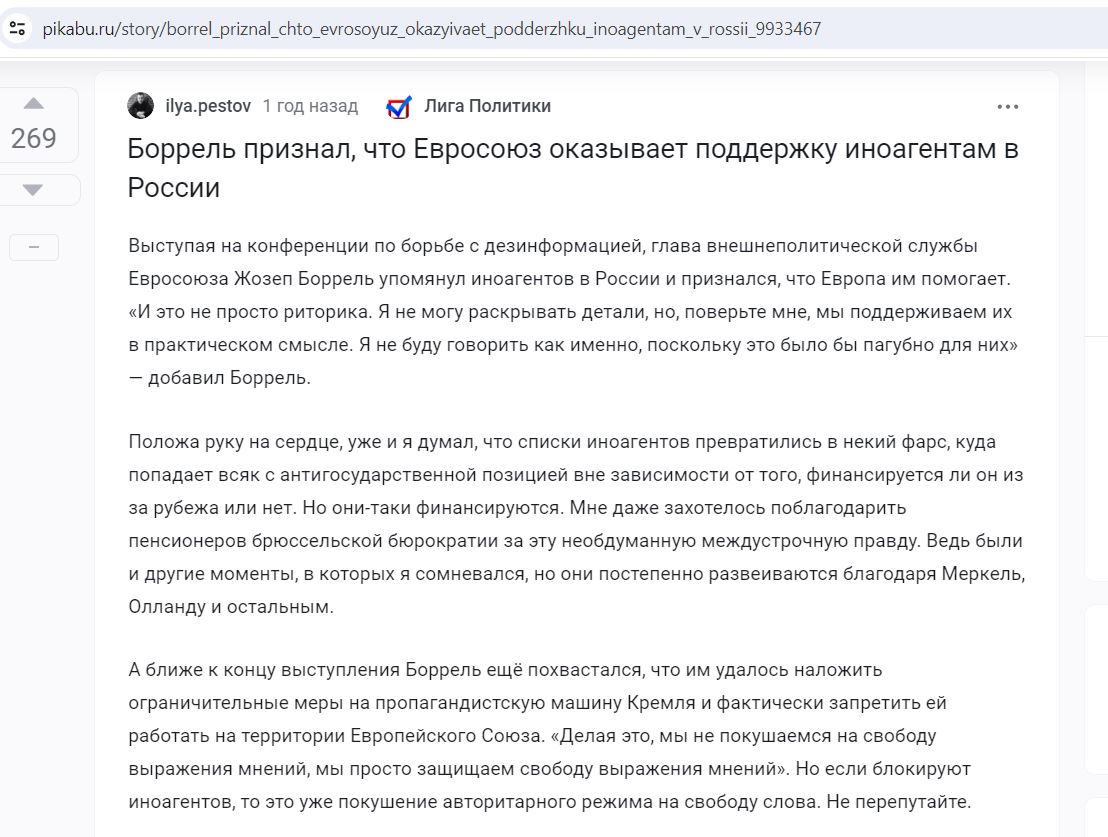Viewport: 1108px width, 837px height.
Task: Click the paragraph beginning "Положа руку на сердце"
Action: [577, 524]
